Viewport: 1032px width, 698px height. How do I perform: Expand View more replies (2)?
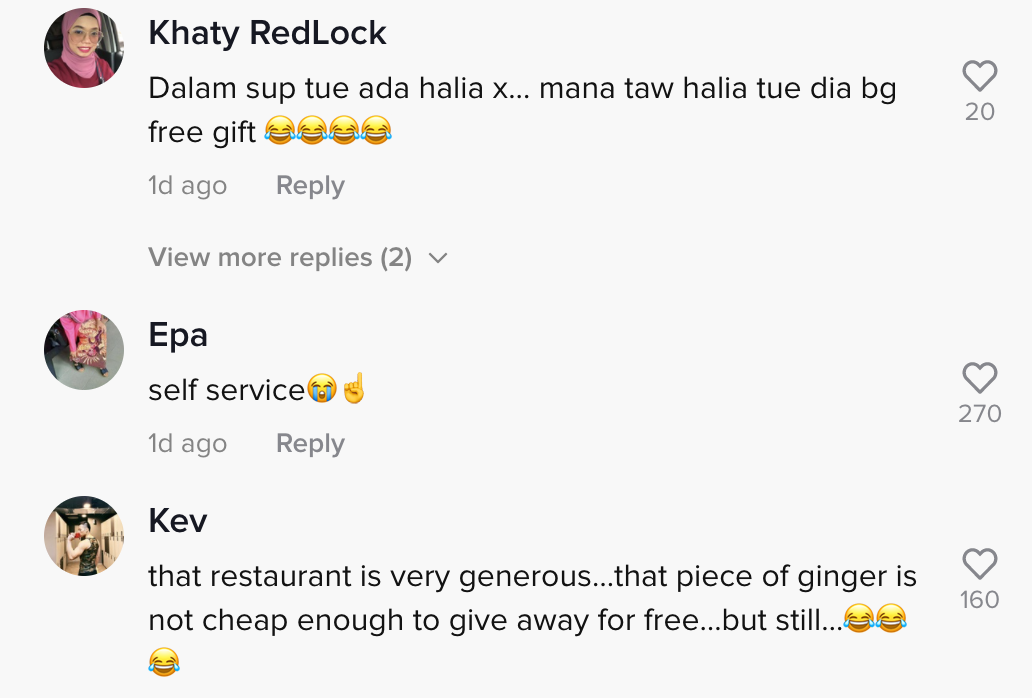point(280,258)
